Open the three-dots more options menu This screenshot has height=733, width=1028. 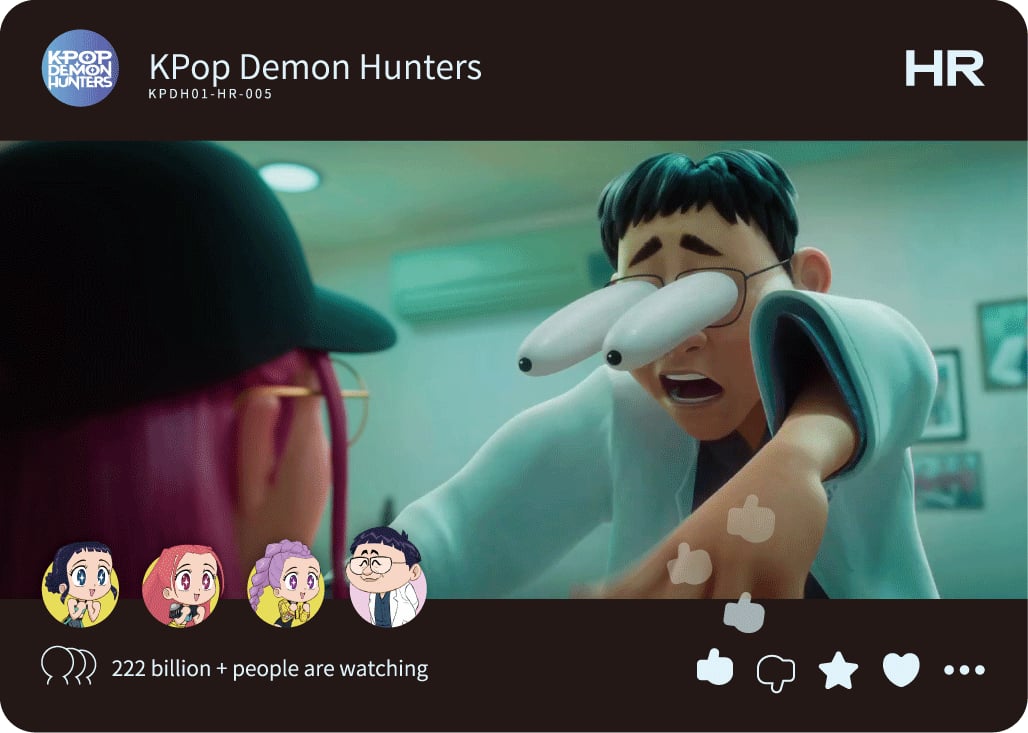(x=964, y=670)
